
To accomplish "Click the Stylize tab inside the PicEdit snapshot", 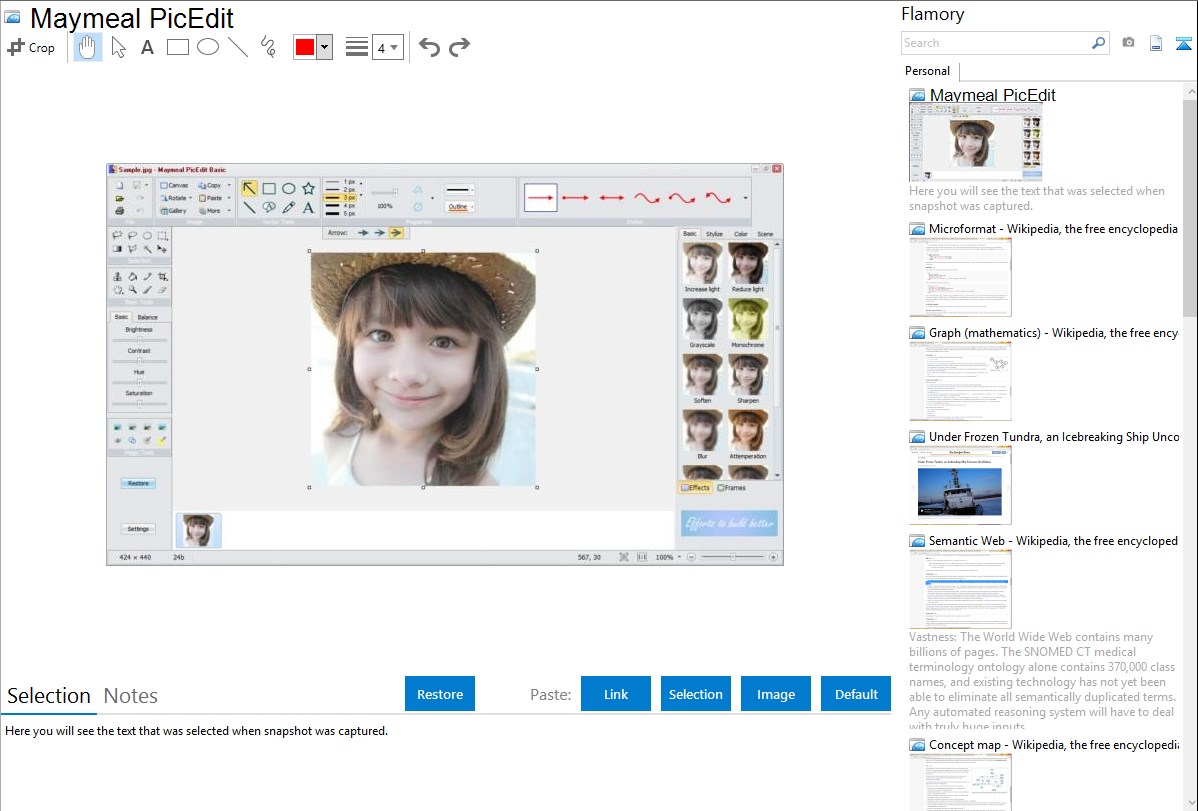I will pos(714,234).
